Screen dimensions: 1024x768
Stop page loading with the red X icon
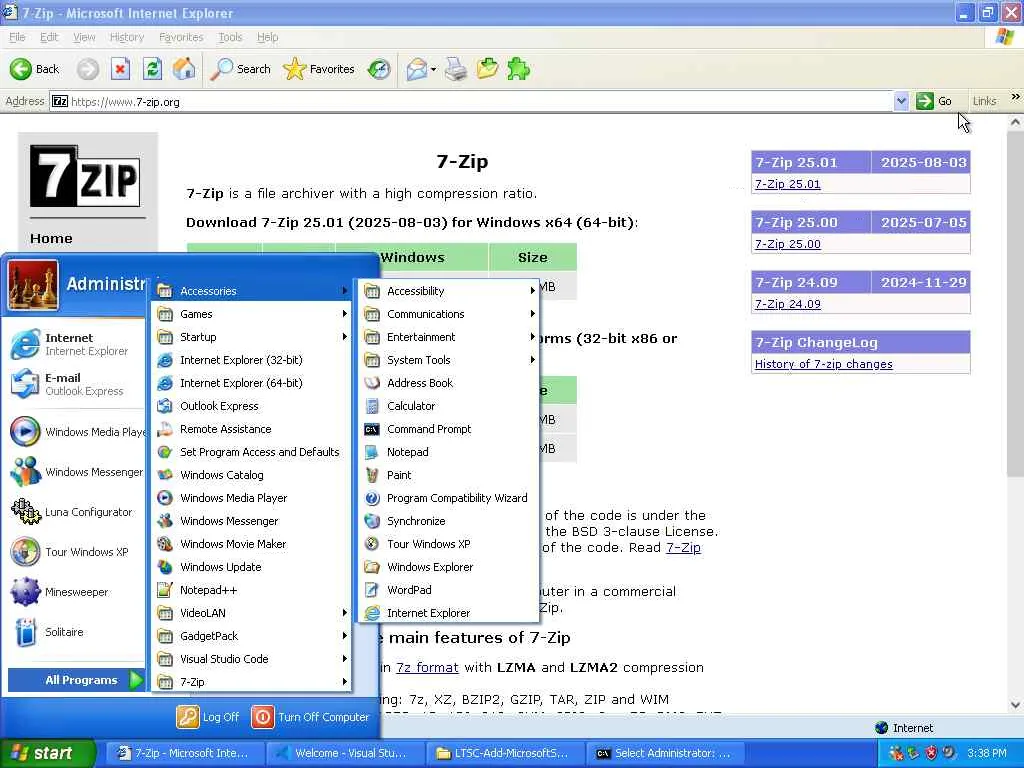120,69
